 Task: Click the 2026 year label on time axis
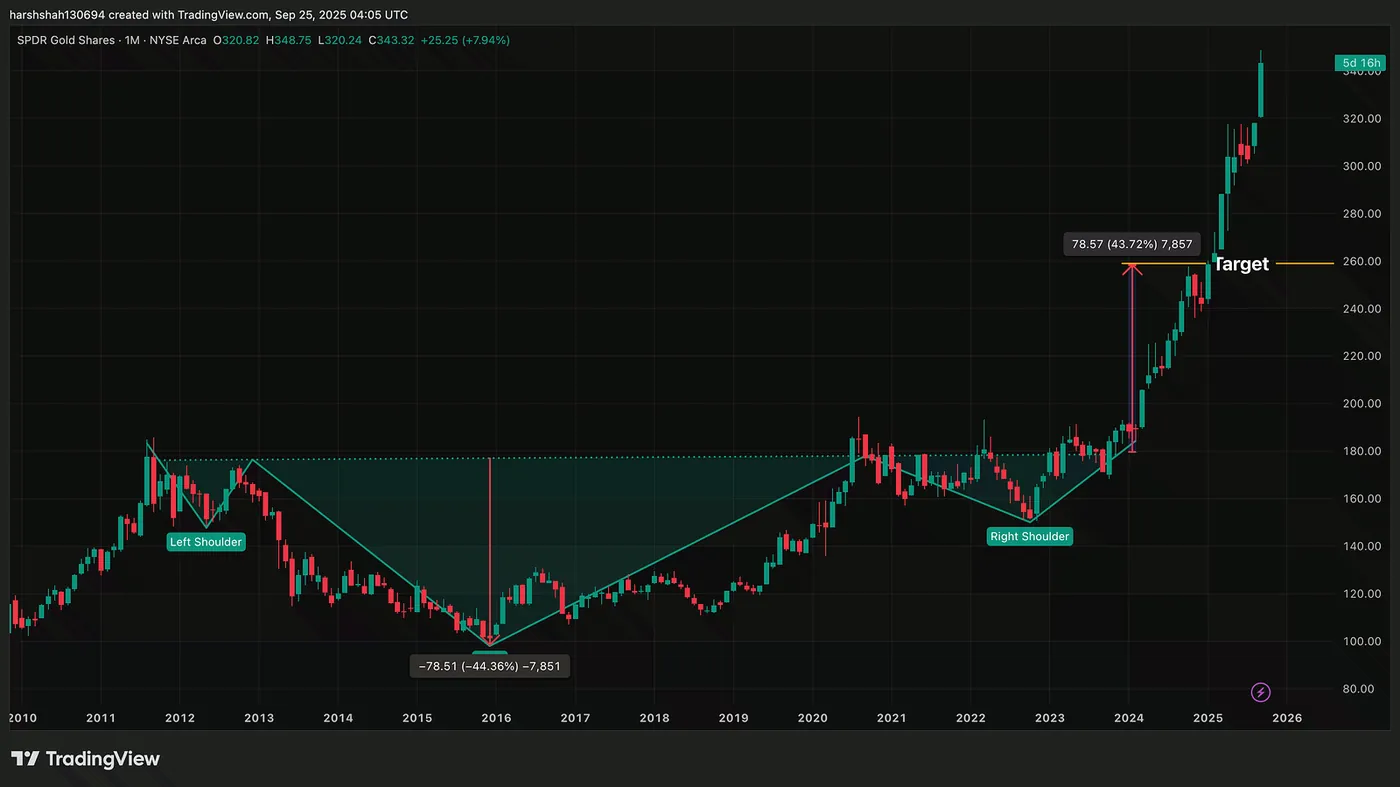(x=1287, y=718)
